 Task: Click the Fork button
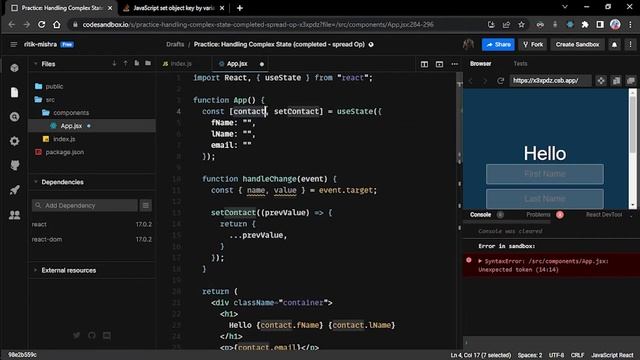point(533,44)
